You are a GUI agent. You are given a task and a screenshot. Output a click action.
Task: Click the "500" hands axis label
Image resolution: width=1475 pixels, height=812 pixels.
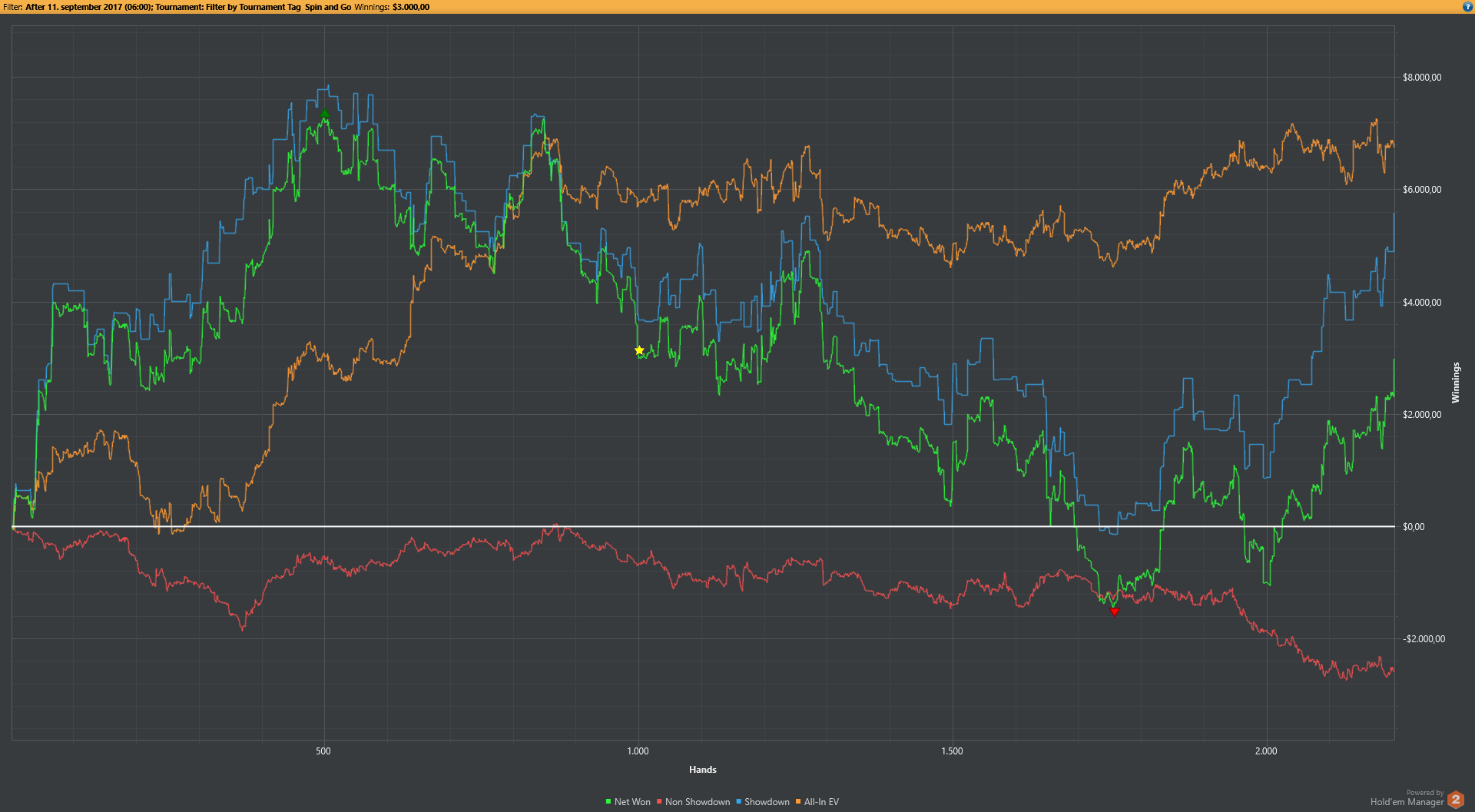(323, 751)
